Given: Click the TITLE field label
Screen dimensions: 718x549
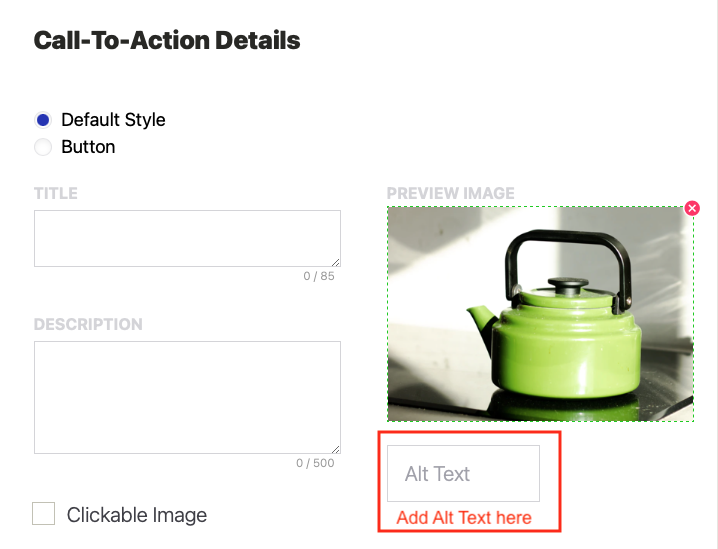Looking at the screenshot, I should (x=56, y=193).
